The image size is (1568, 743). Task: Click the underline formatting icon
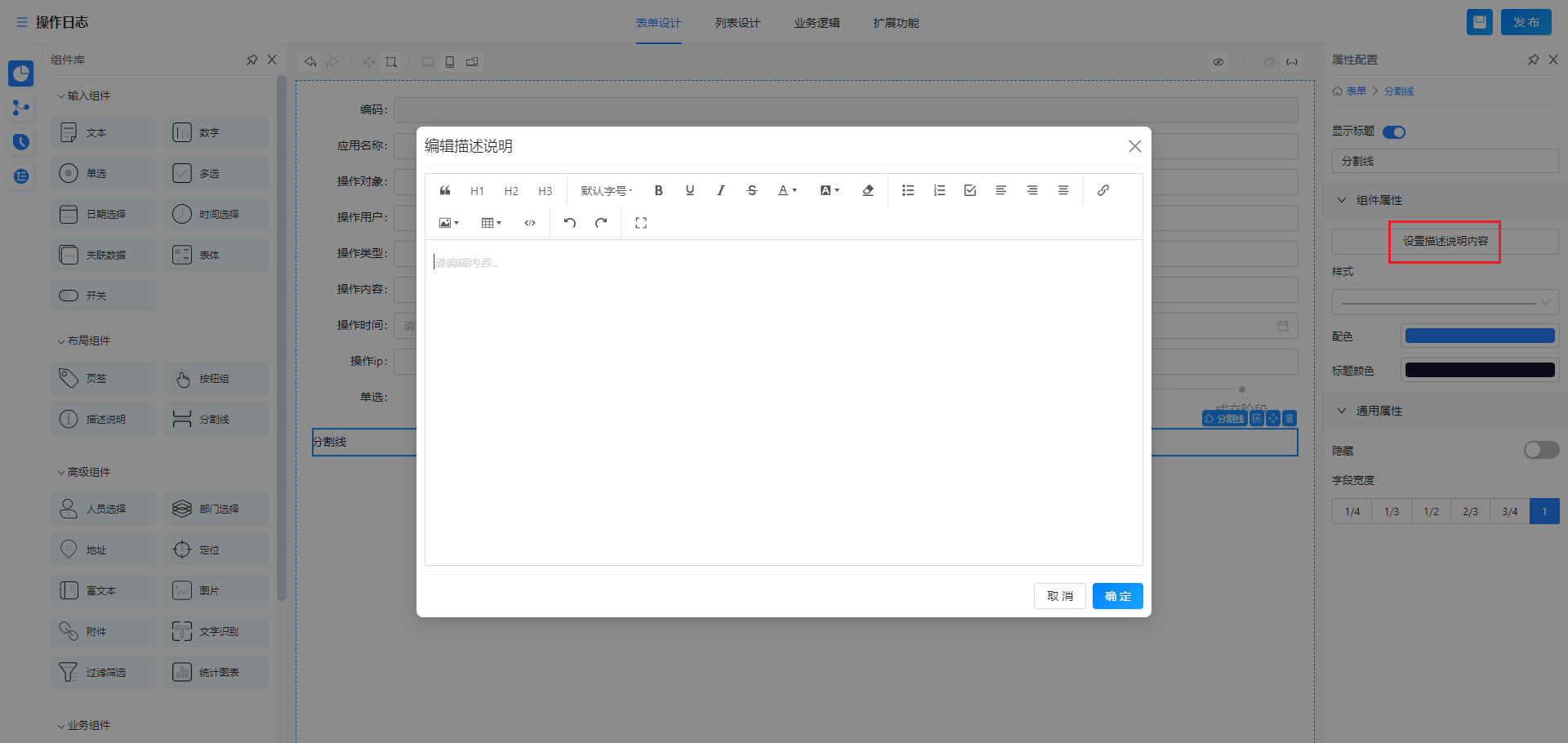point(690,190)
